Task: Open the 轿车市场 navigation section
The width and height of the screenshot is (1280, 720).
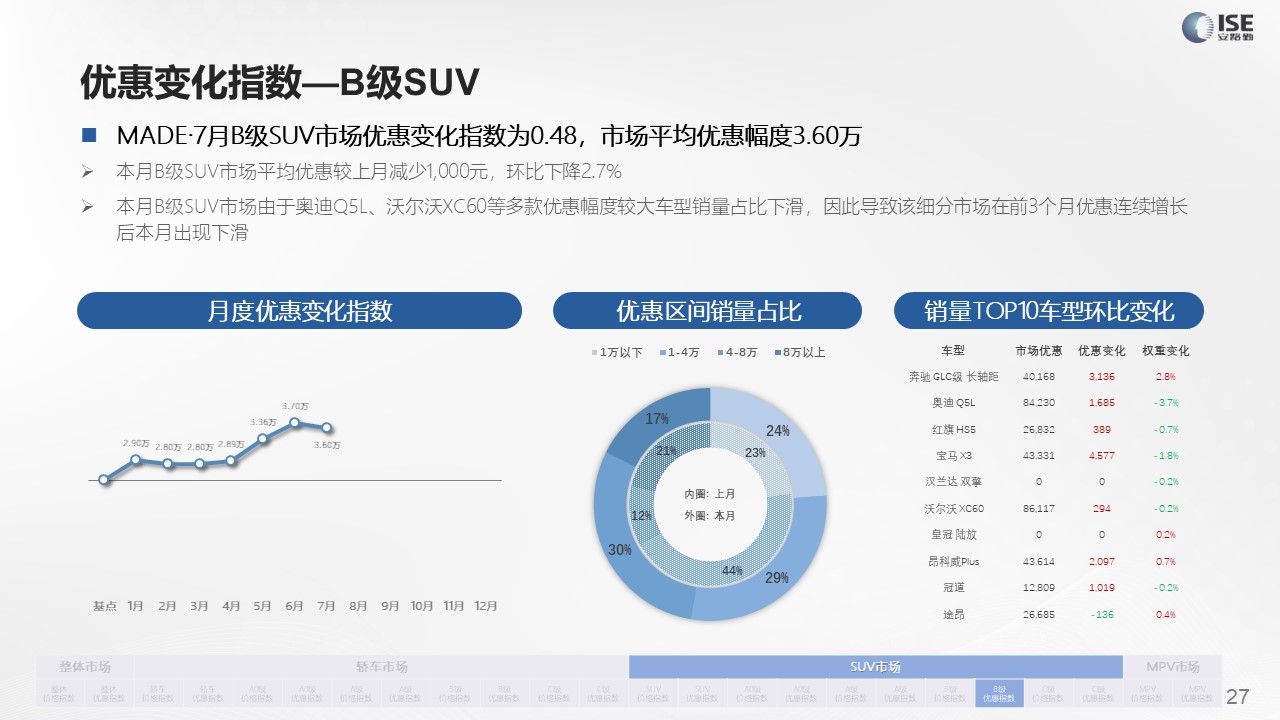Action: click(382, 667)
